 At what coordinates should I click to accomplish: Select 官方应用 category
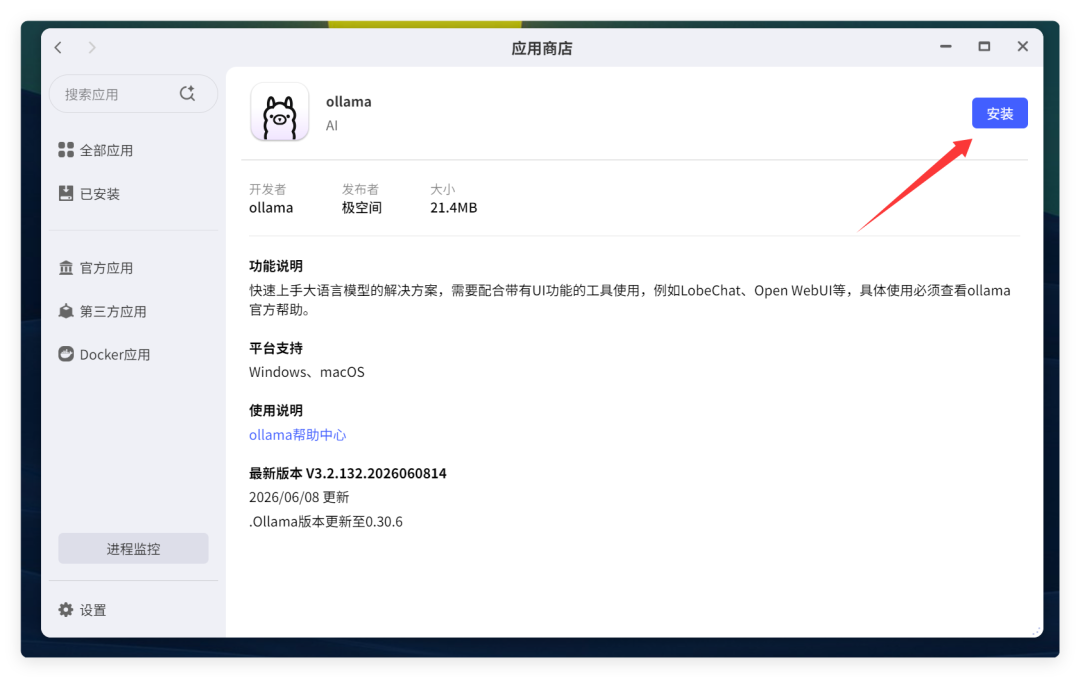(x=106, y=268)
